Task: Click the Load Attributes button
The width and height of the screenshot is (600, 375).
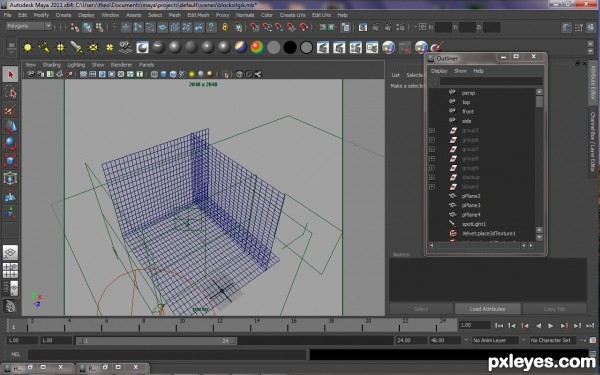Action: point(487,309)
